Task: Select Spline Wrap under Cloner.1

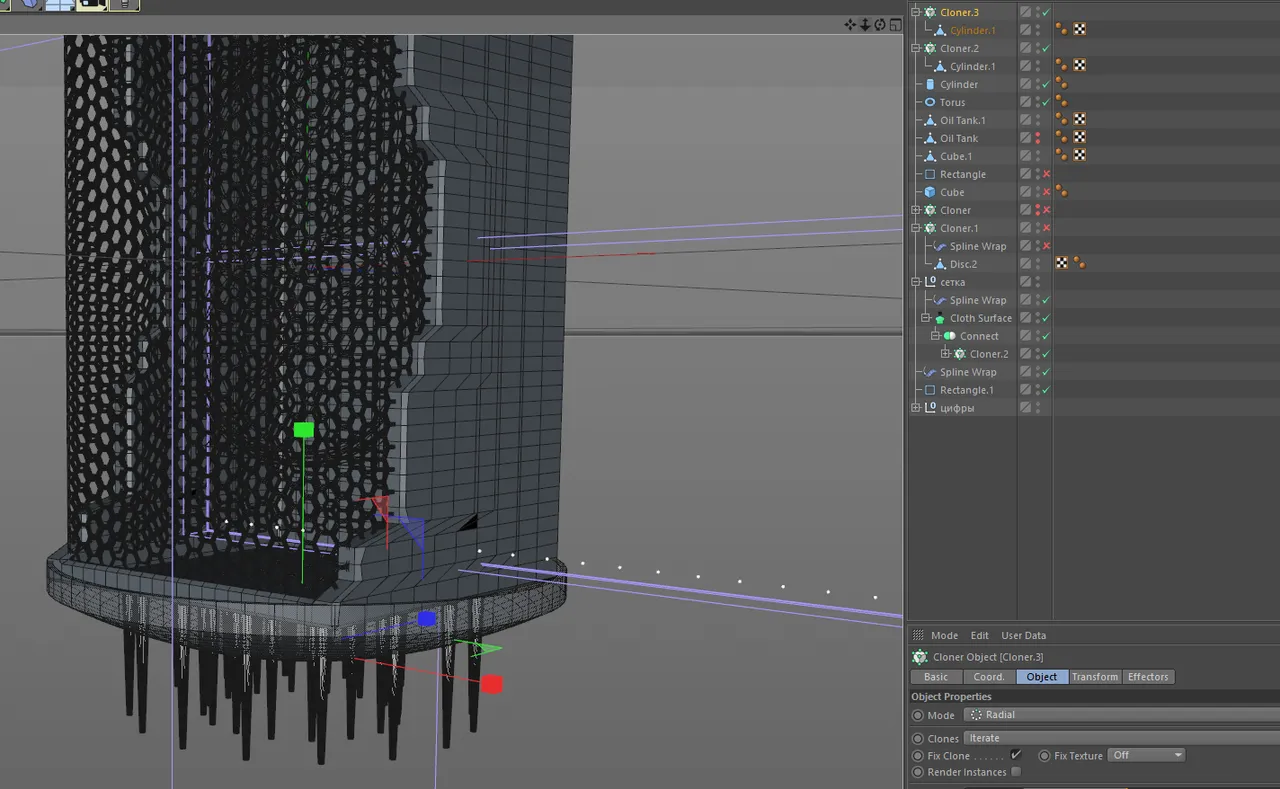Action: pyautogui.click(x=978, y=246)
